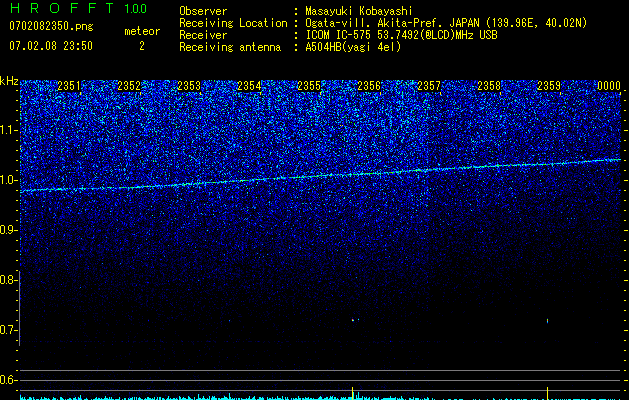The height and width of the screenshot is (400, 629).
Task: Click the 2353 time marker
Action: click(x=189, y=86)
